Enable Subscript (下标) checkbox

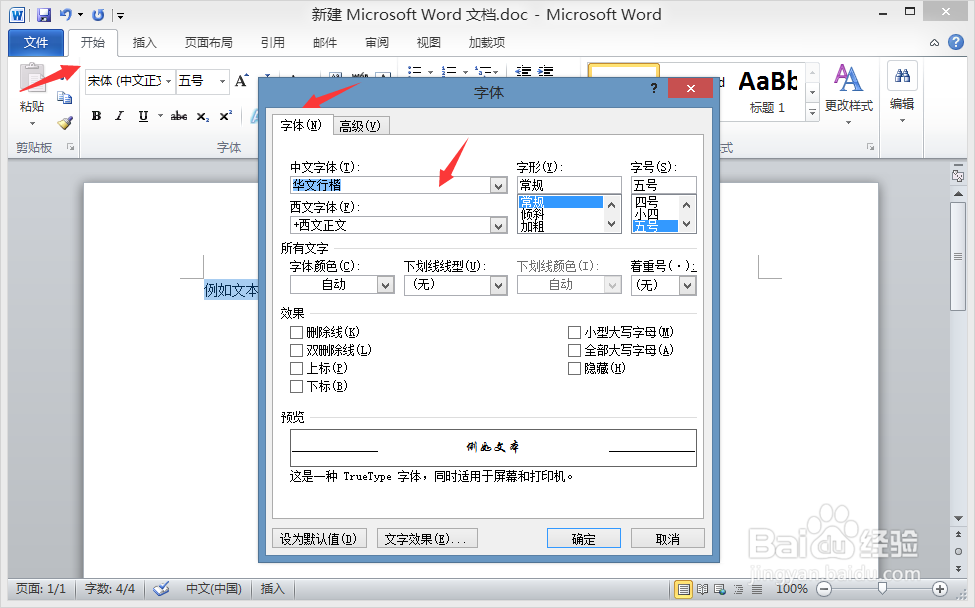point(297,387)
